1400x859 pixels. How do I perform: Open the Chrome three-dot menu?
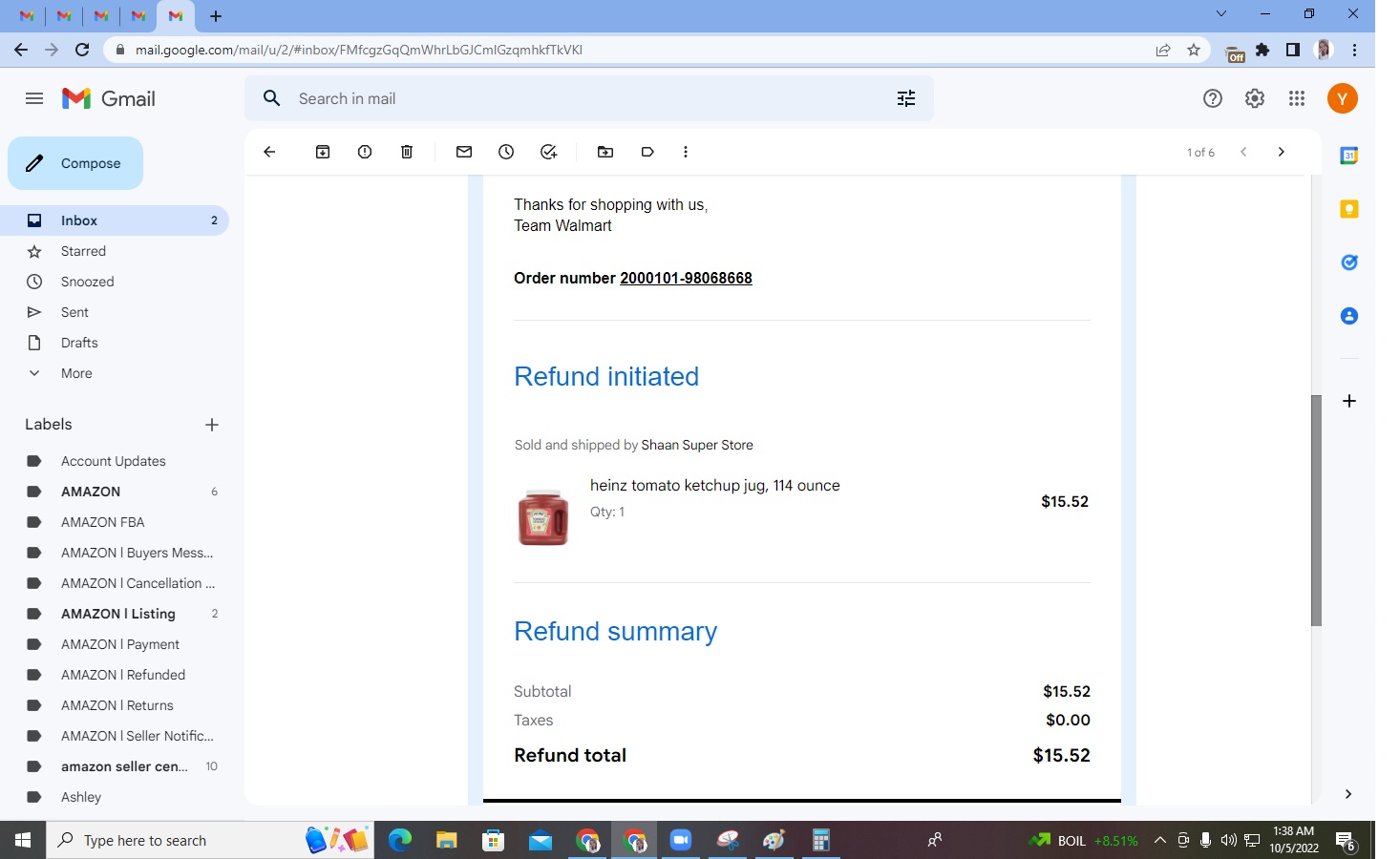point(1354,50)
